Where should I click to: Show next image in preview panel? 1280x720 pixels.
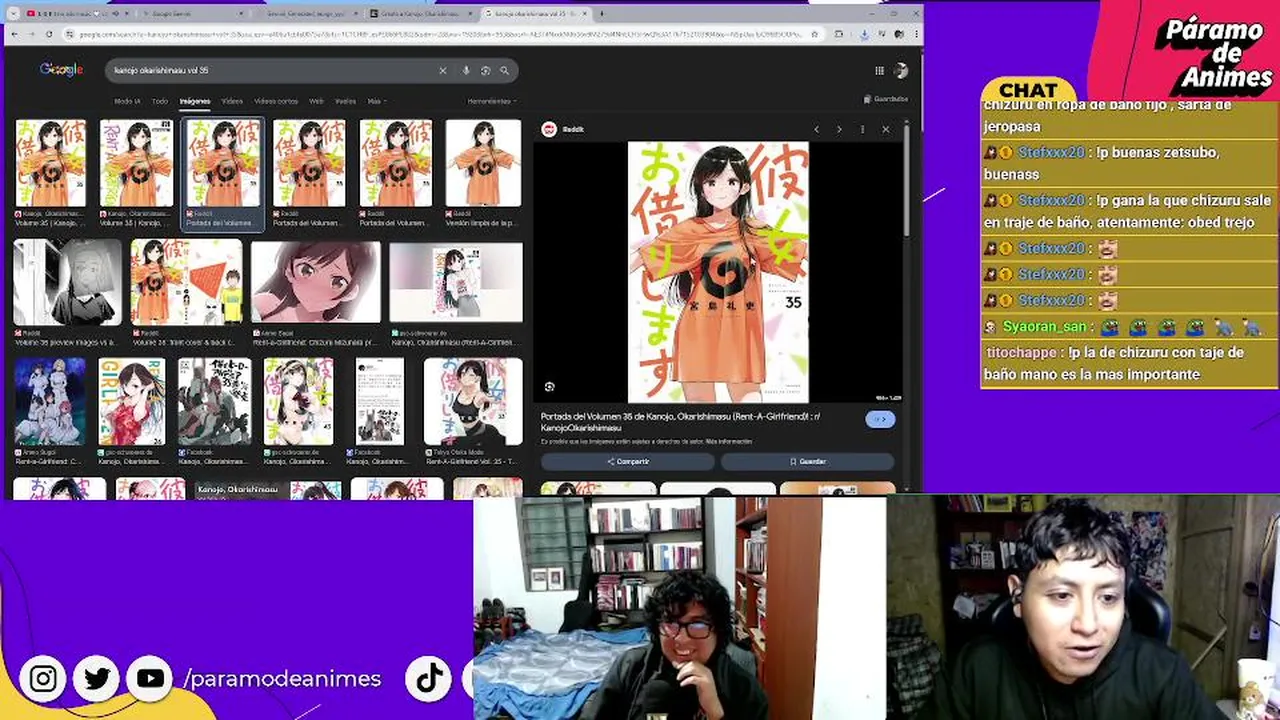pyautogui.click(x=839, y=129)
